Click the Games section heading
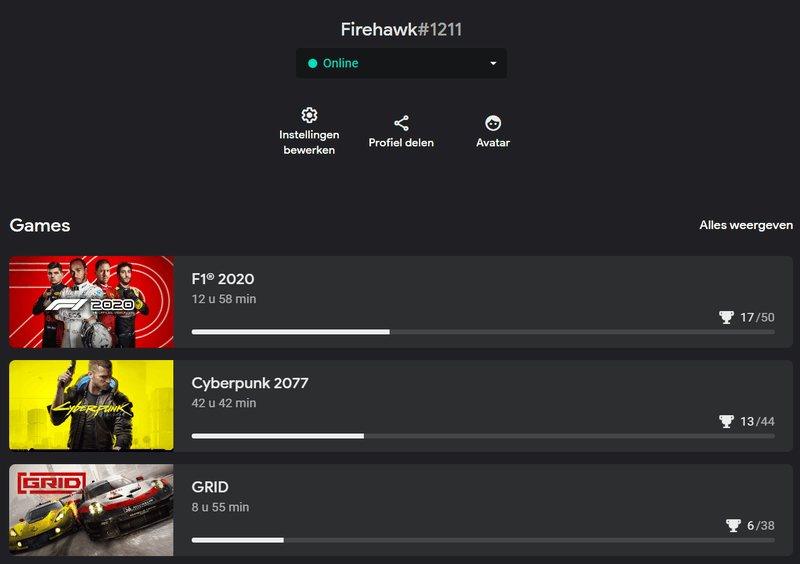The height and width of the screenshot is (564, 800). click(x=40, y=226)
